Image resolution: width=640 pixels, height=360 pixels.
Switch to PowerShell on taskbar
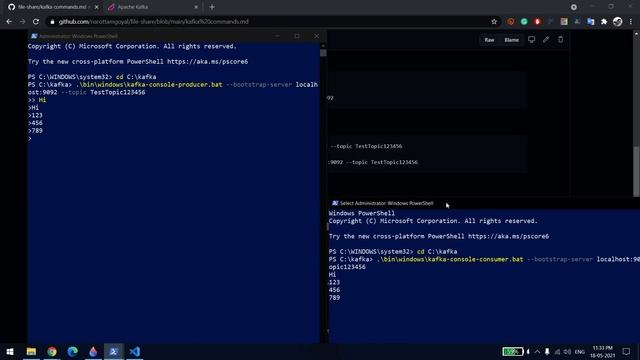pos(114,351)
